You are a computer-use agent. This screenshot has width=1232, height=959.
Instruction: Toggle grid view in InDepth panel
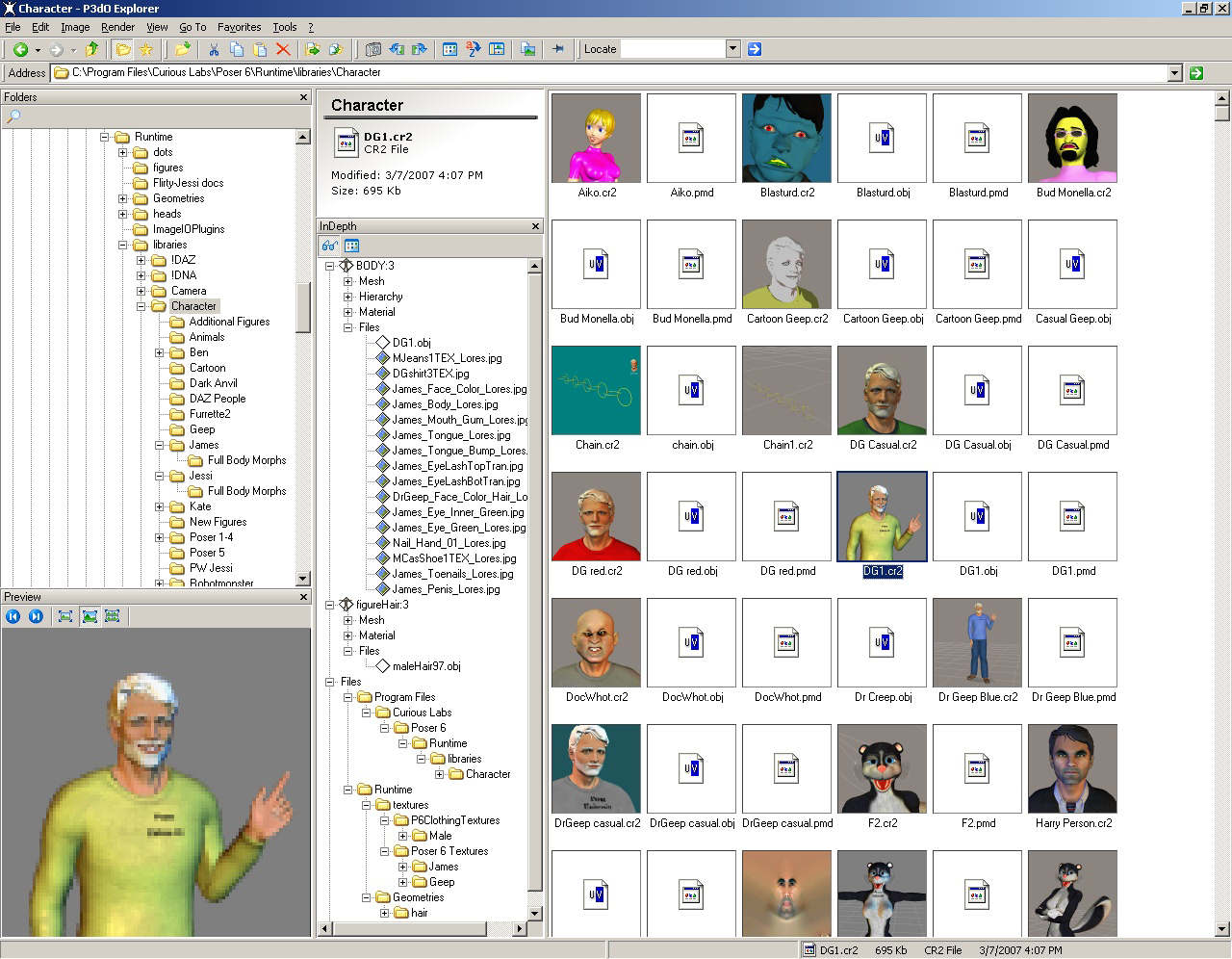[x=352, y=246]
